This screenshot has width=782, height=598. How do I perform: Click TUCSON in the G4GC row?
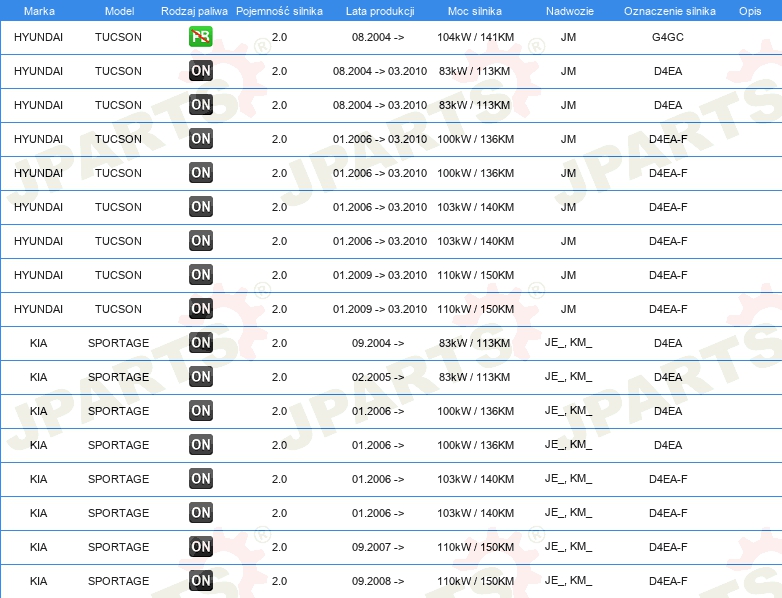(x=118, y=37)
